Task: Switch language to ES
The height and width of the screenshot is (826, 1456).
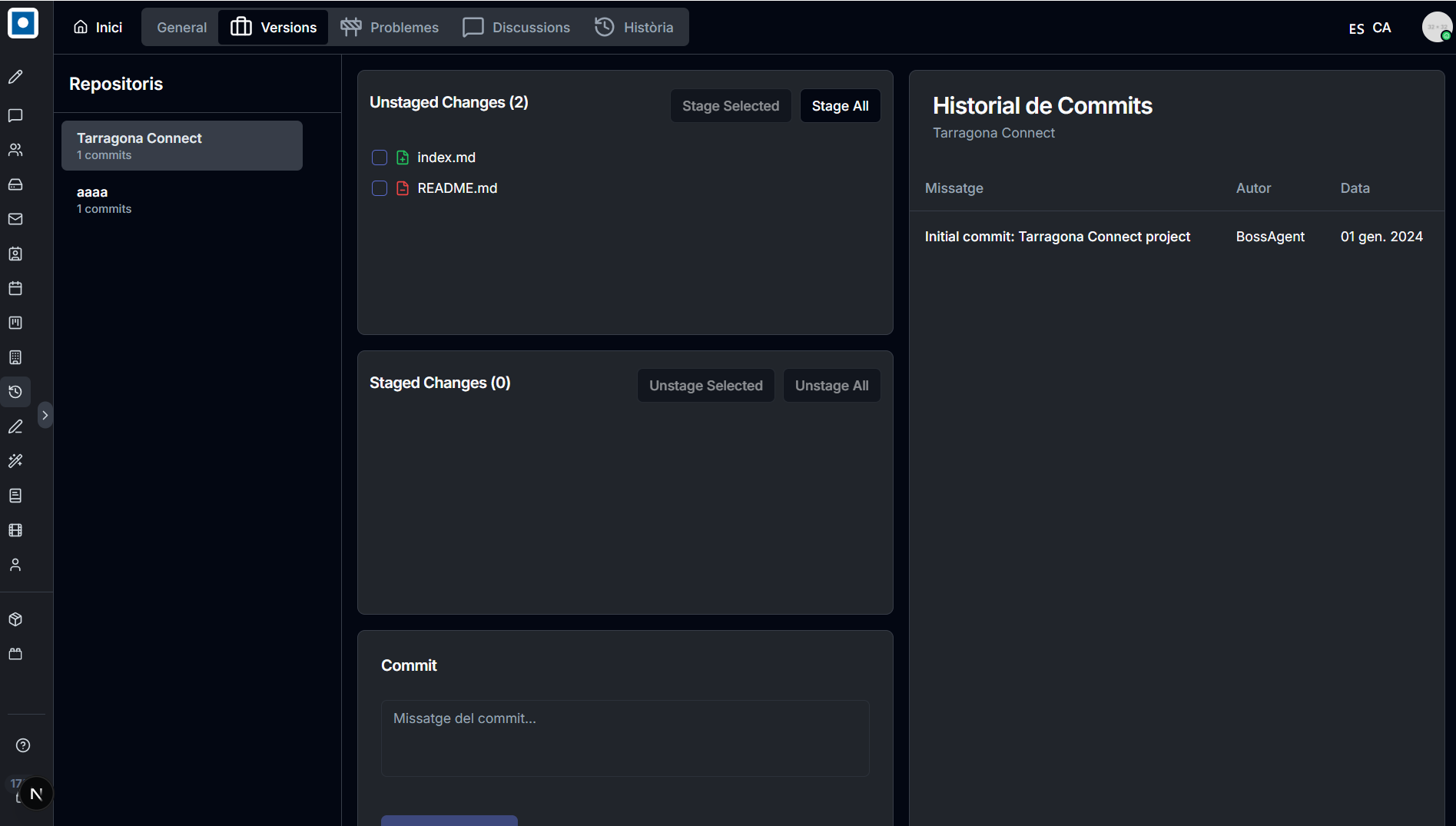Action: coord(1357,28)
